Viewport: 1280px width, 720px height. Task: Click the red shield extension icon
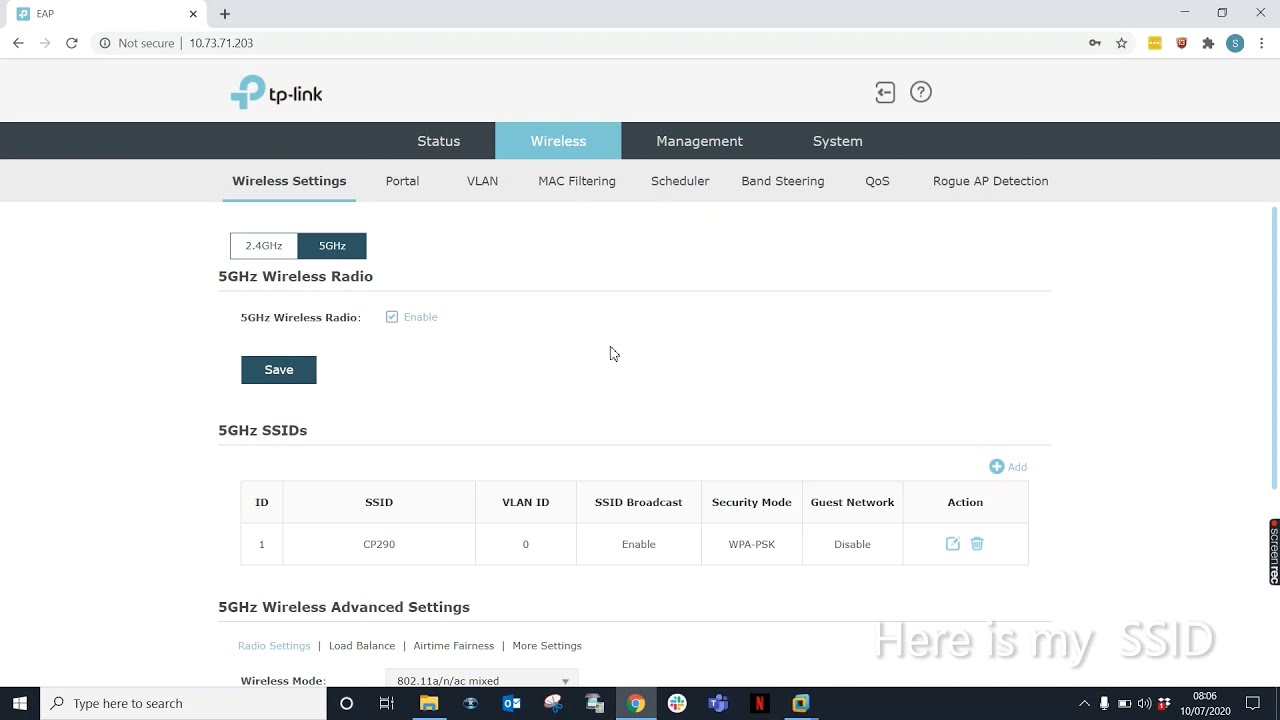(x=1182, y=43)
